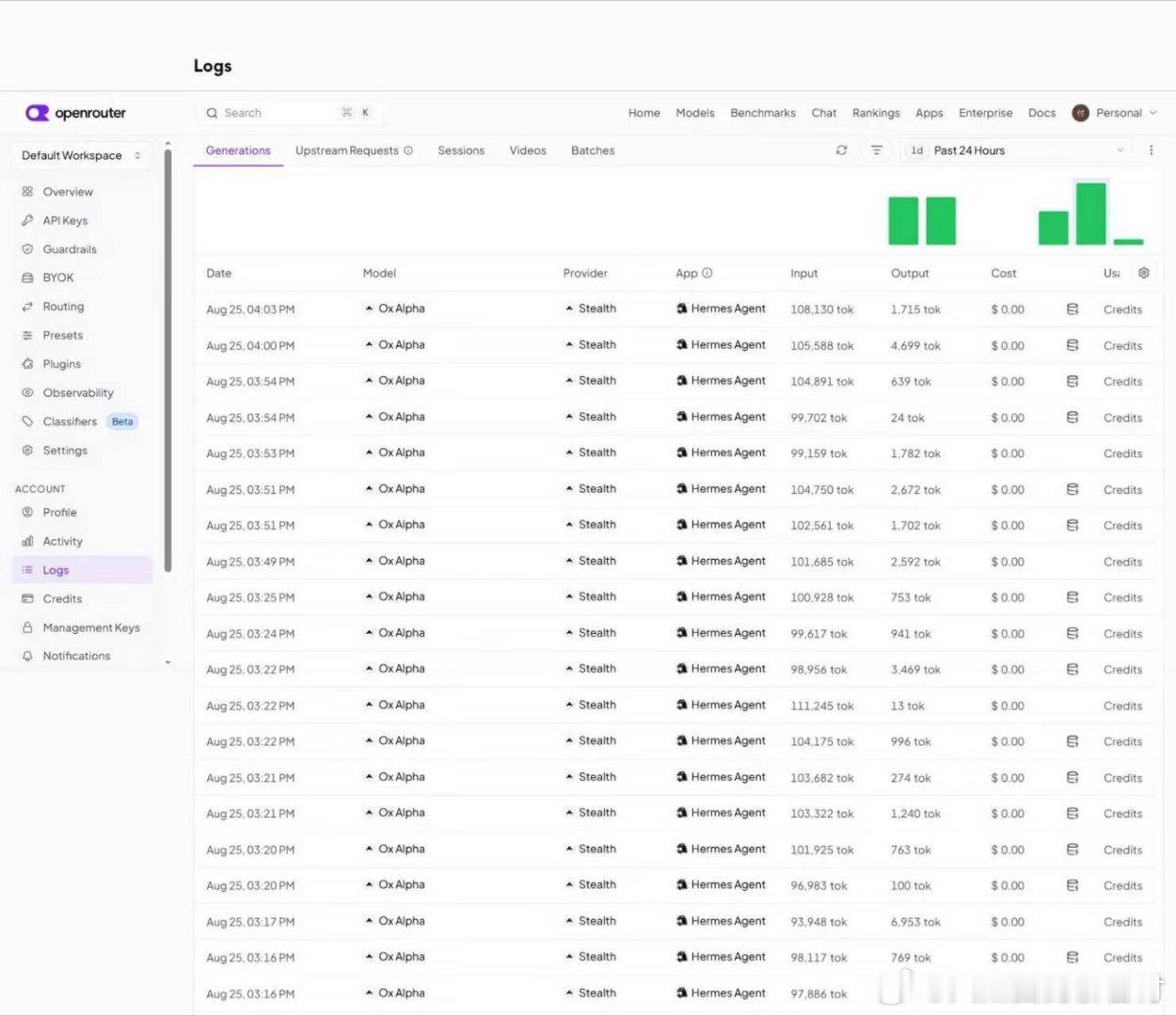
Task: Go to Home in top navigation
Action: point(644,113)
